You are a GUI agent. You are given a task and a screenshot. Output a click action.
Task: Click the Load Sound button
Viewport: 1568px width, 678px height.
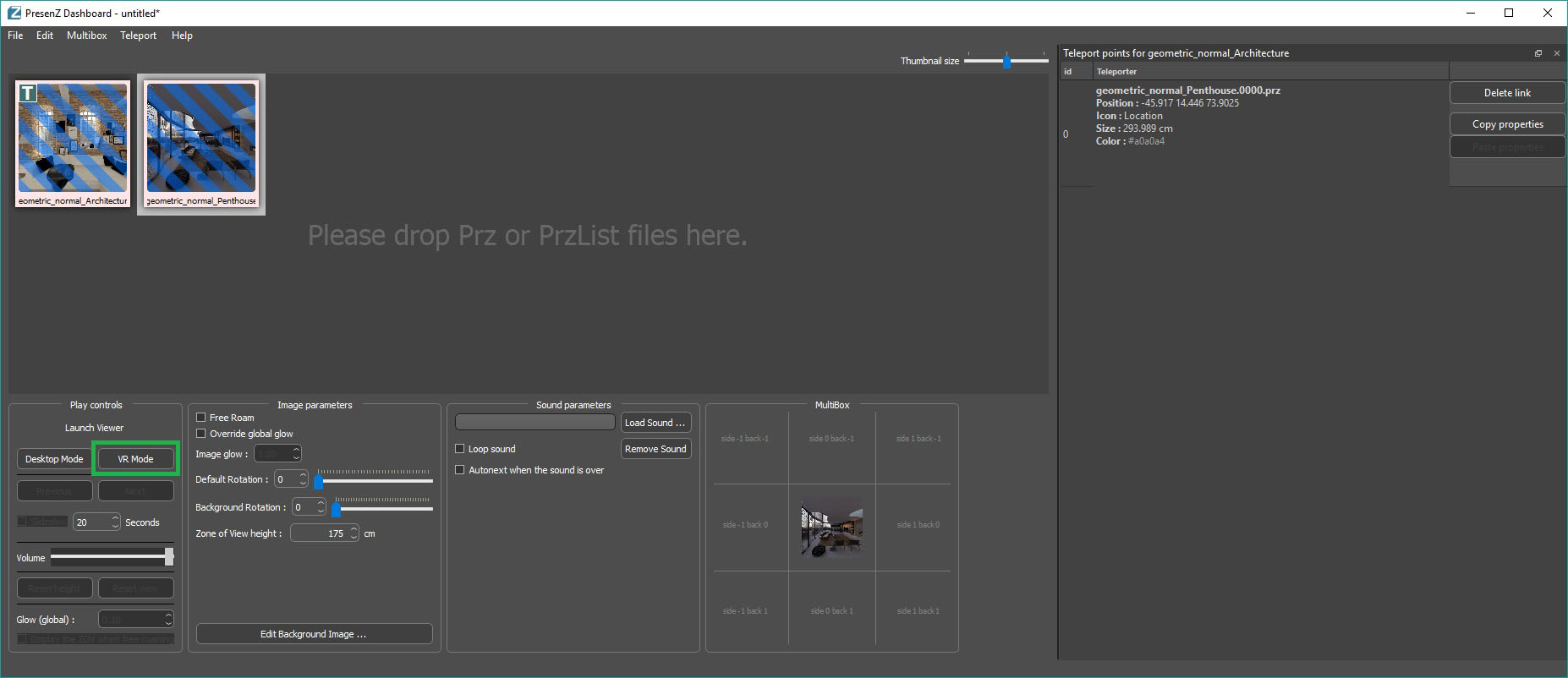point(656,423)
